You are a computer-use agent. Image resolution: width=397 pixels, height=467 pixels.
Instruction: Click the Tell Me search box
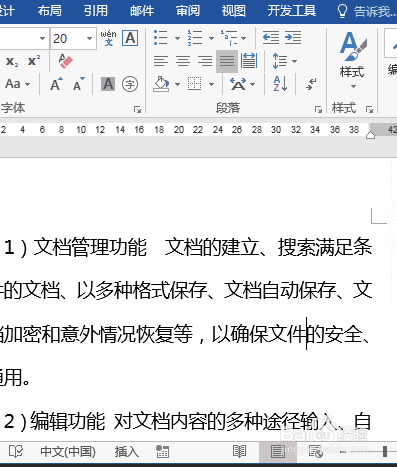point(367,11)
